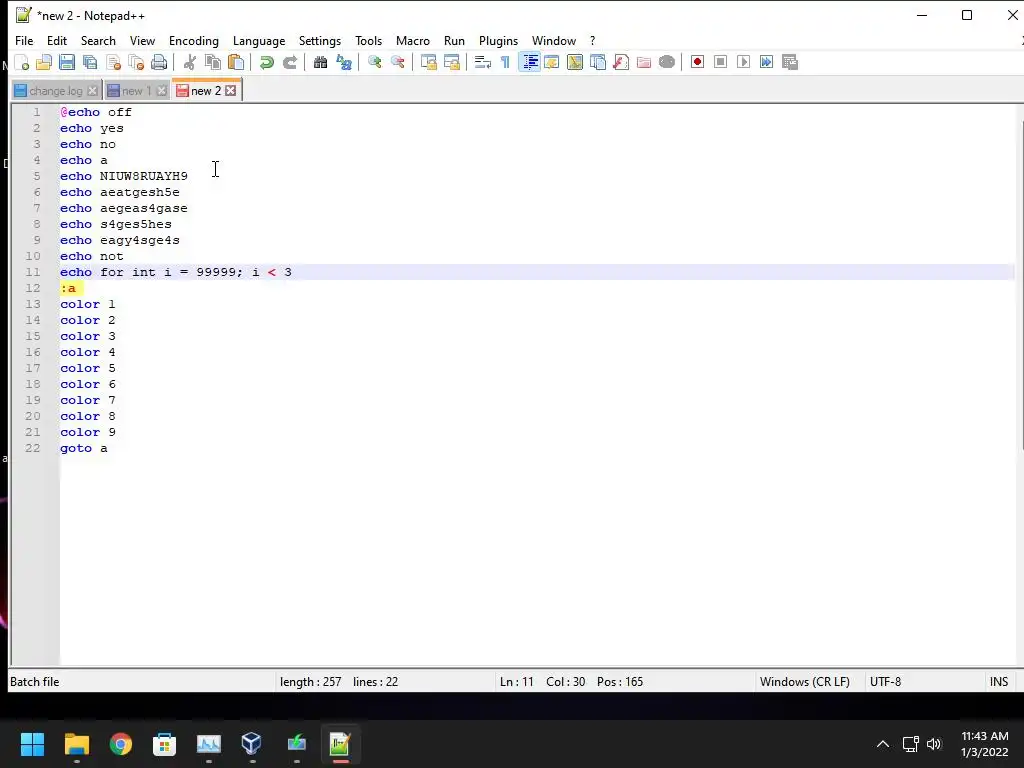The image size is (1024, 768).
Task: Close current document using toolbar icon
Action: point(113,62)
